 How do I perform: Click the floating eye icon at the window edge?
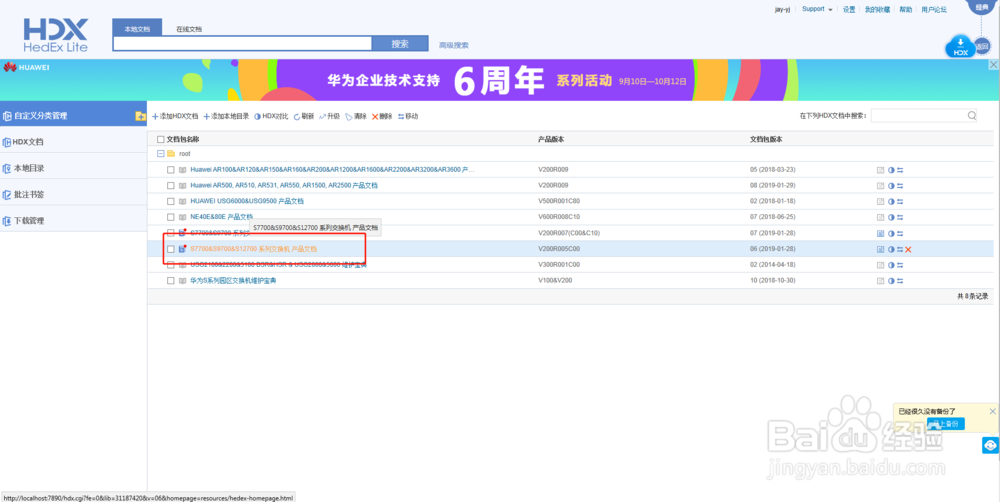(990, 445)
